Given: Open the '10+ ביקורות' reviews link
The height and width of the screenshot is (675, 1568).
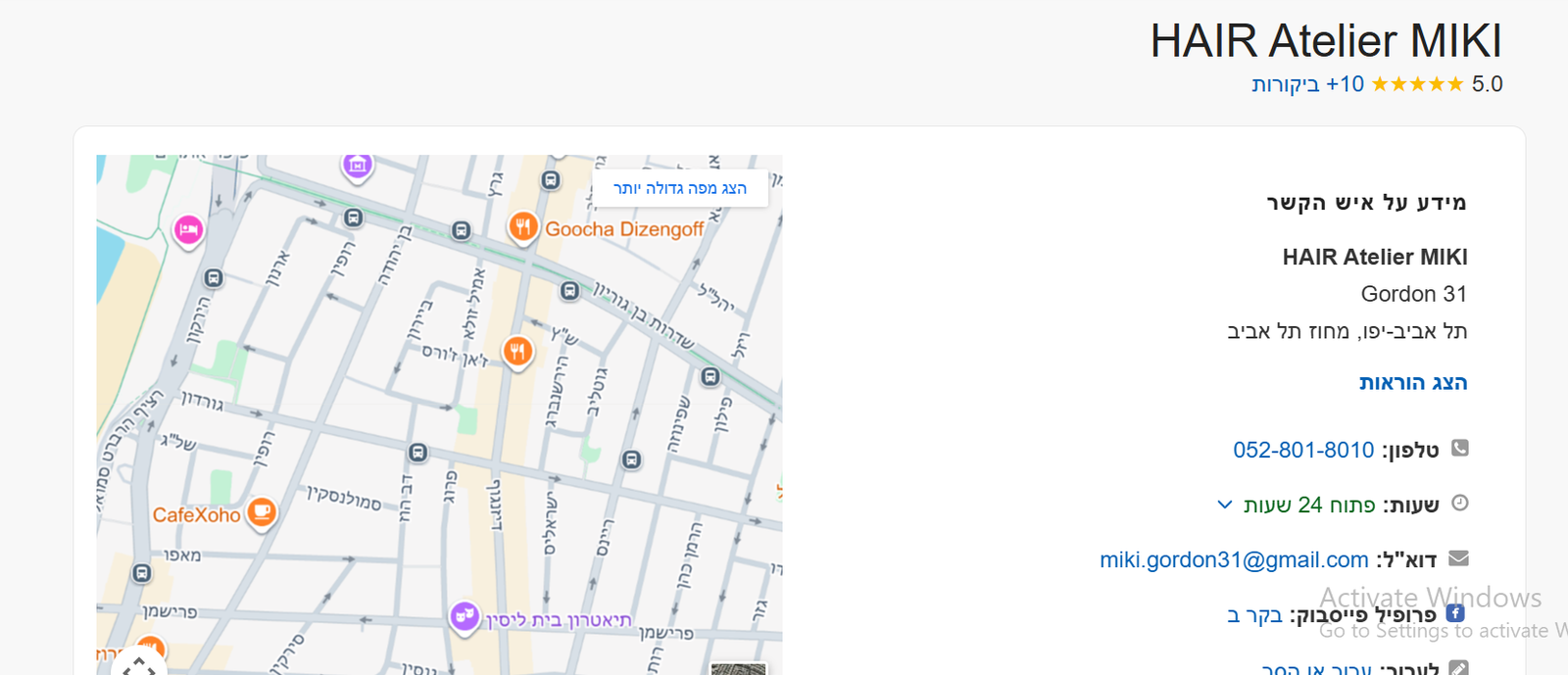Looking at the screenshot, I should click(1307, 84).
